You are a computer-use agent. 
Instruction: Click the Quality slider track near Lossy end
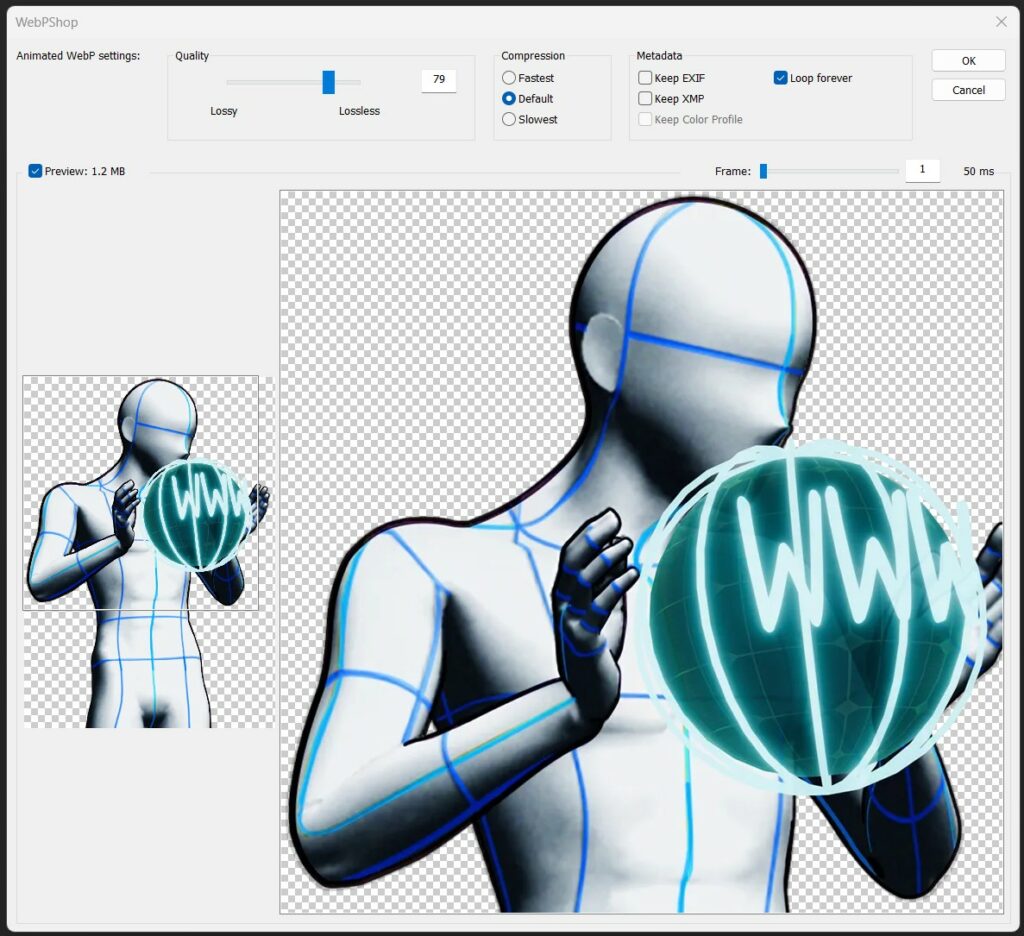click(x=236, y=82)
